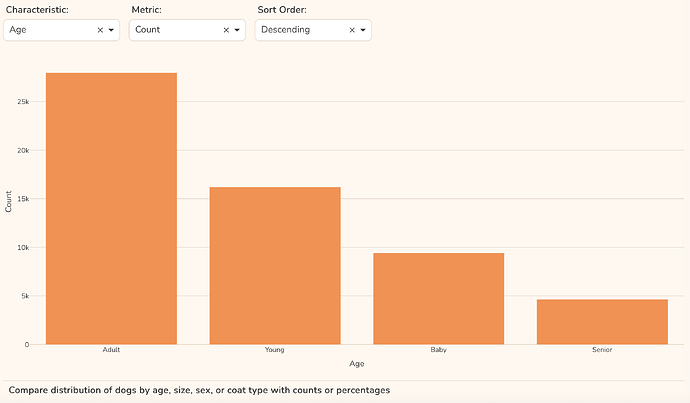690x403 pixels.
Task: Click the Senior x-axis label
Action: click(602, 350)
